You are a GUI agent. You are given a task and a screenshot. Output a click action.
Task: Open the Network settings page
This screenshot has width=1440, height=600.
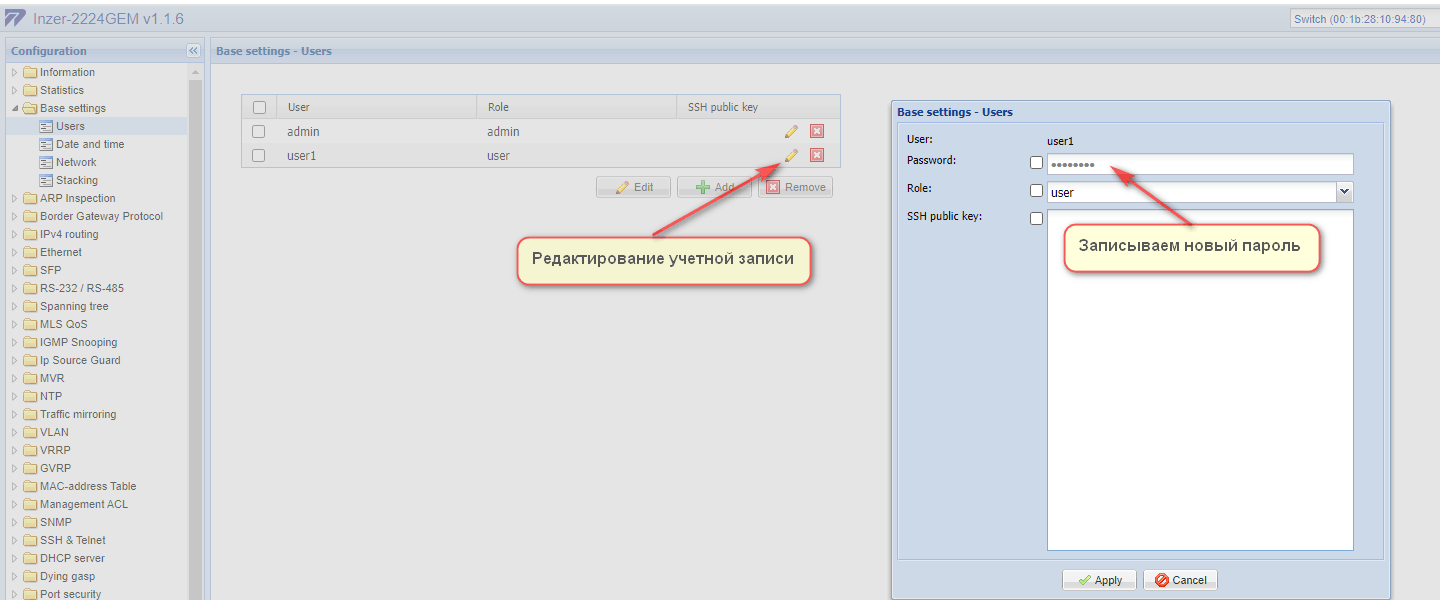pyautogui.click(x=76, y=162)
